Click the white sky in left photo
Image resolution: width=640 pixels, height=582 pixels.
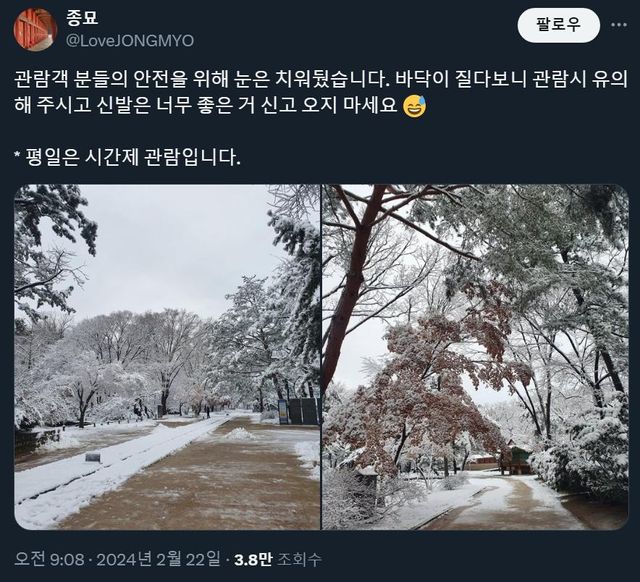171,245
